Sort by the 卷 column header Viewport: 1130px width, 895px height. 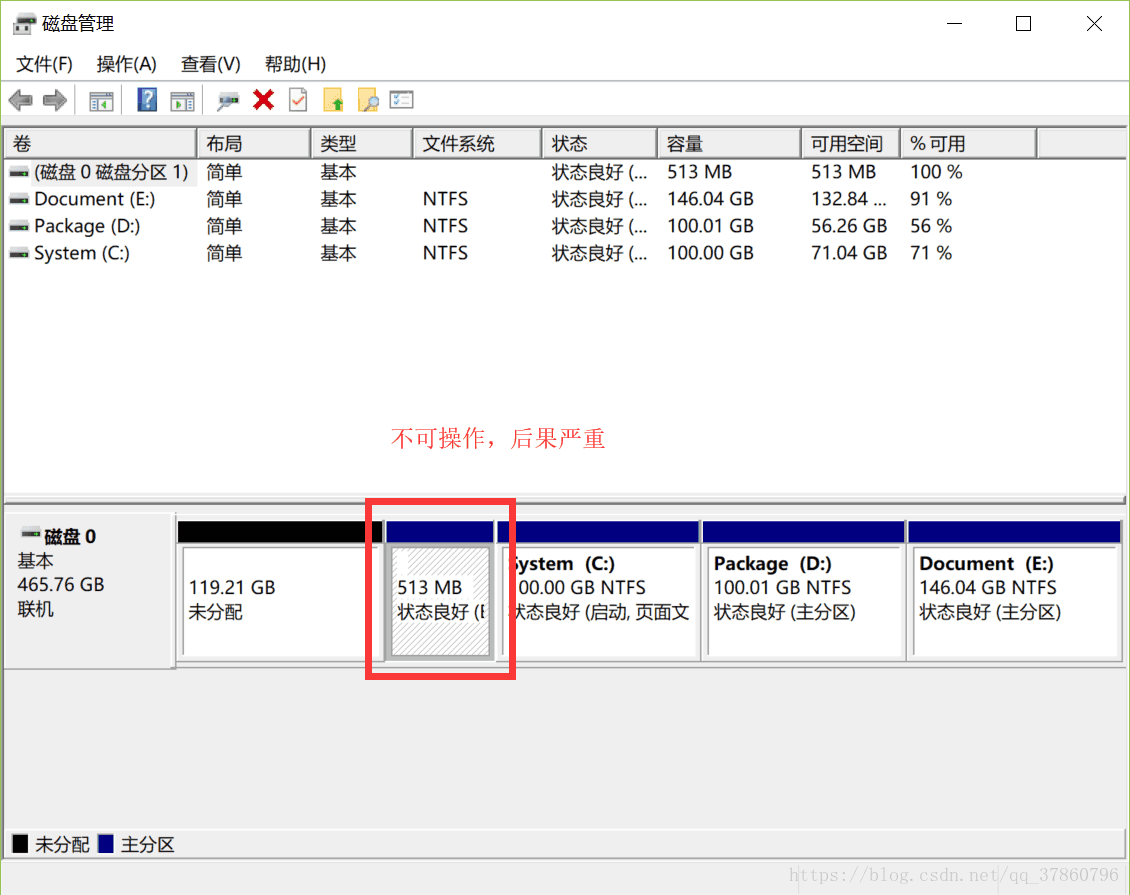tap(100, 143)
